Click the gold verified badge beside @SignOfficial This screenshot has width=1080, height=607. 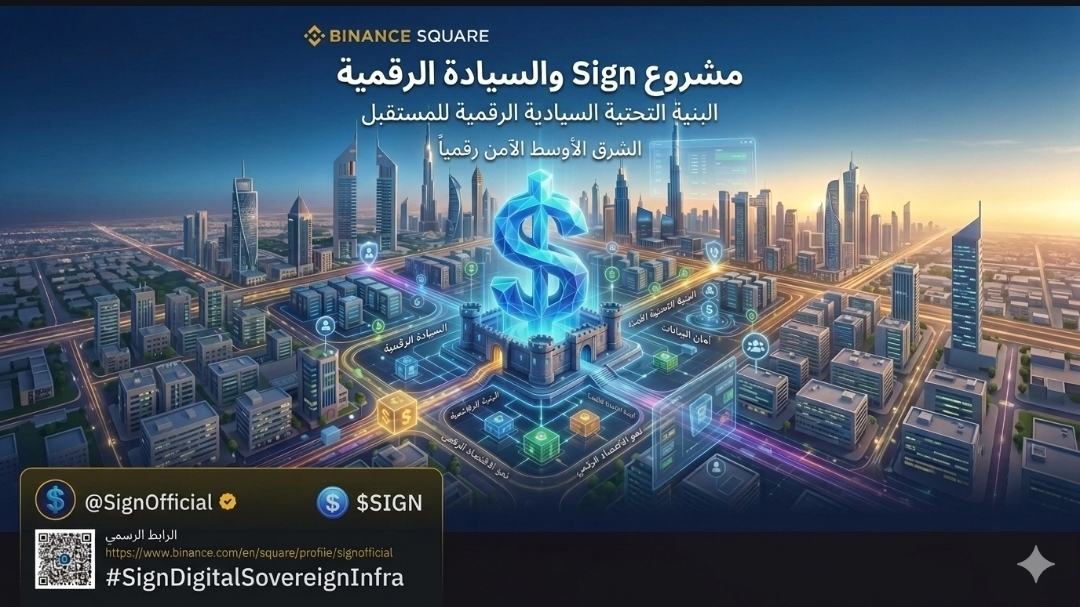coord(228,502)
